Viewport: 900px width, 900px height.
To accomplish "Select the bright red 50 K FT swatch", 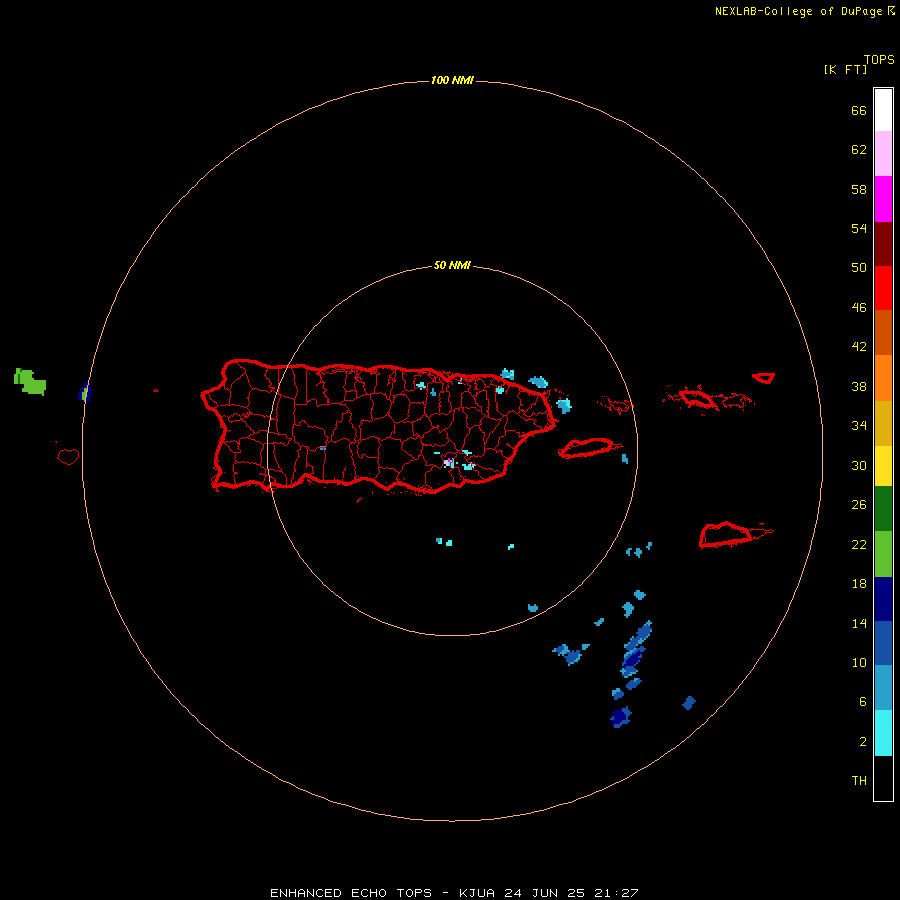I will click(x=883, y=288).
